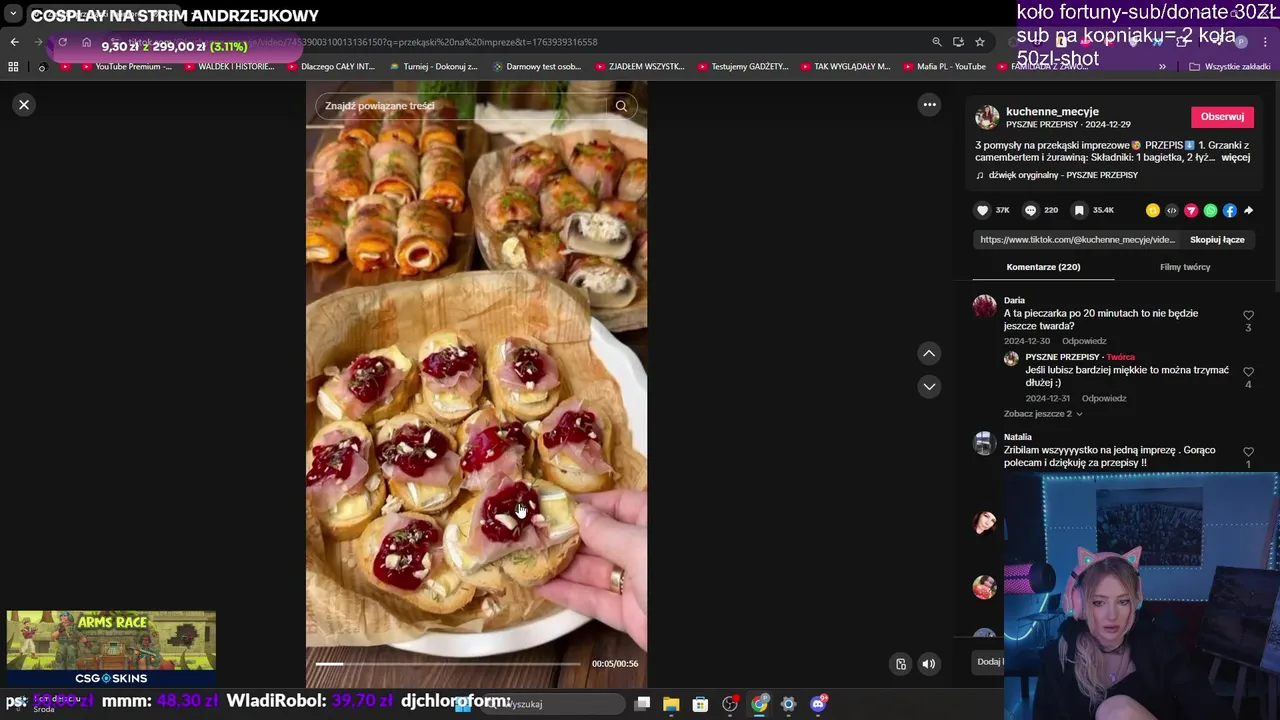Seek on the video progress bar
The height and width of the screenshot is (720, 1280).
[x=448, y=664]
